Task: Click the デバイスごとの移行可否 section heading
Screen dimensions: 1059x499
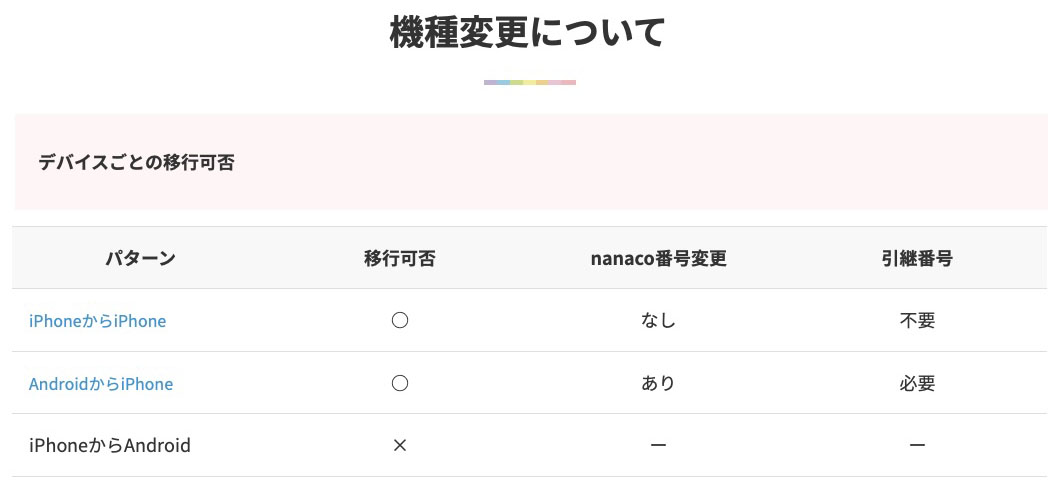Action: tap(136, 162)
